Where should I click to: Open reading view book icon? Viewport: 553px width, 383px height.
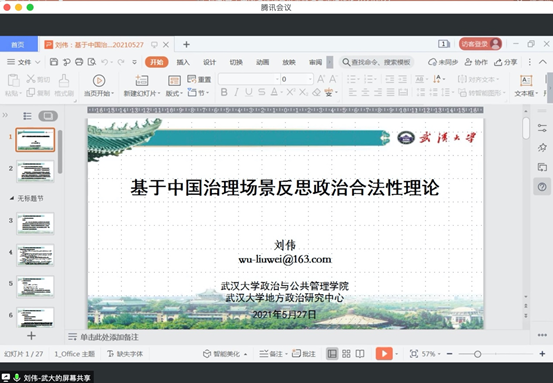[x=360, y=354]
